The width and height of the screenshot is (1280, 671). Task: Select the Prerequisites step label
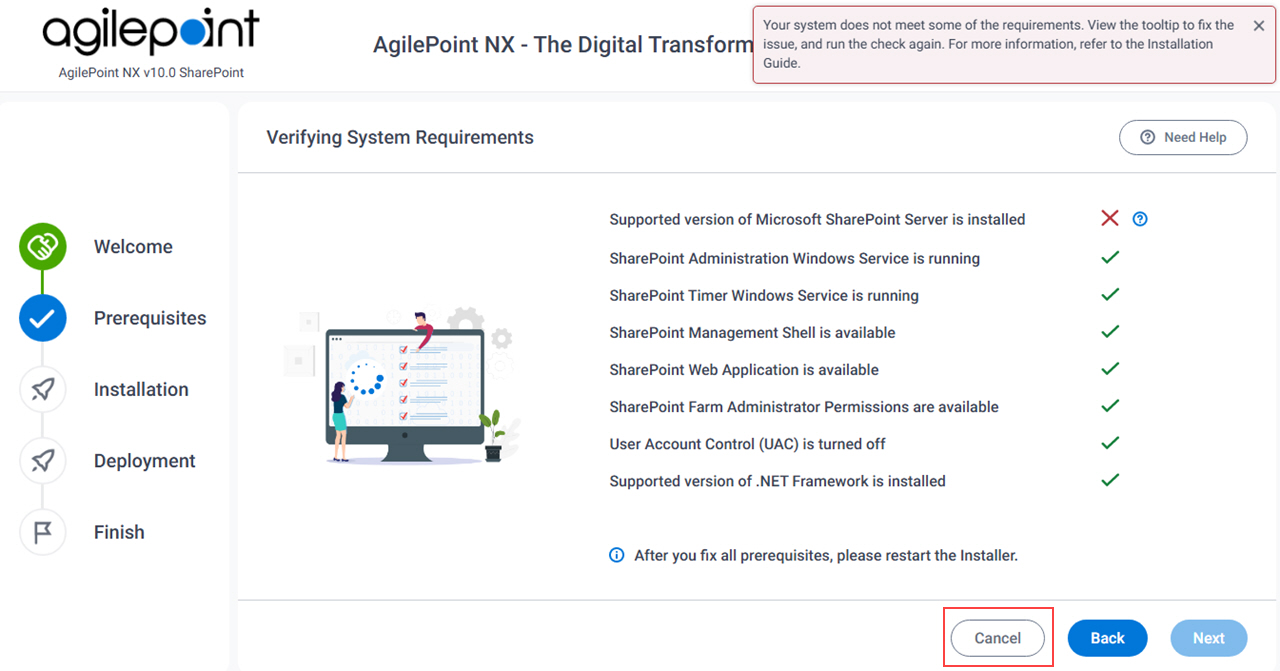coord(150,318)
